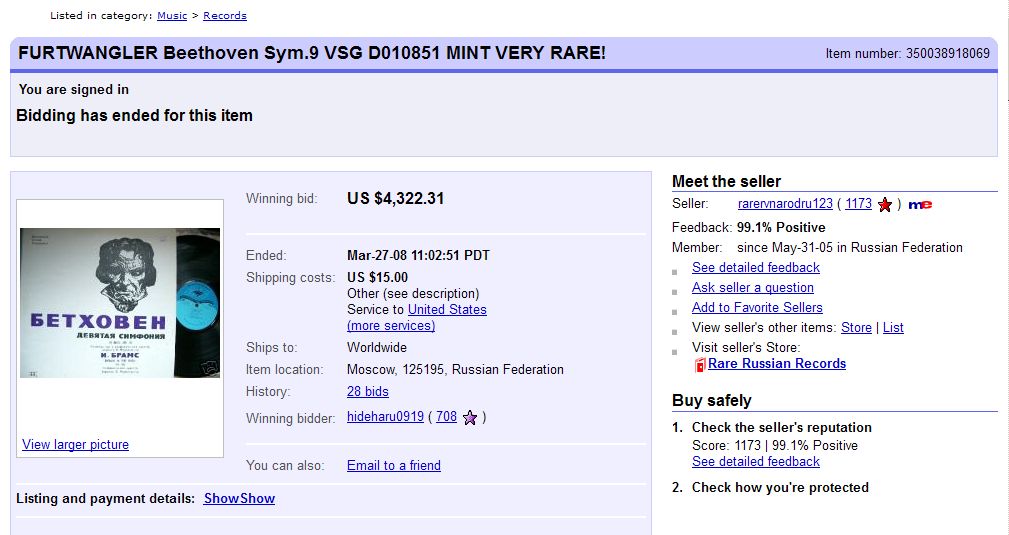Open the Music category link
Viewport: 1009px width, 535px height.
pyautogui.click(x=172, y=16)
